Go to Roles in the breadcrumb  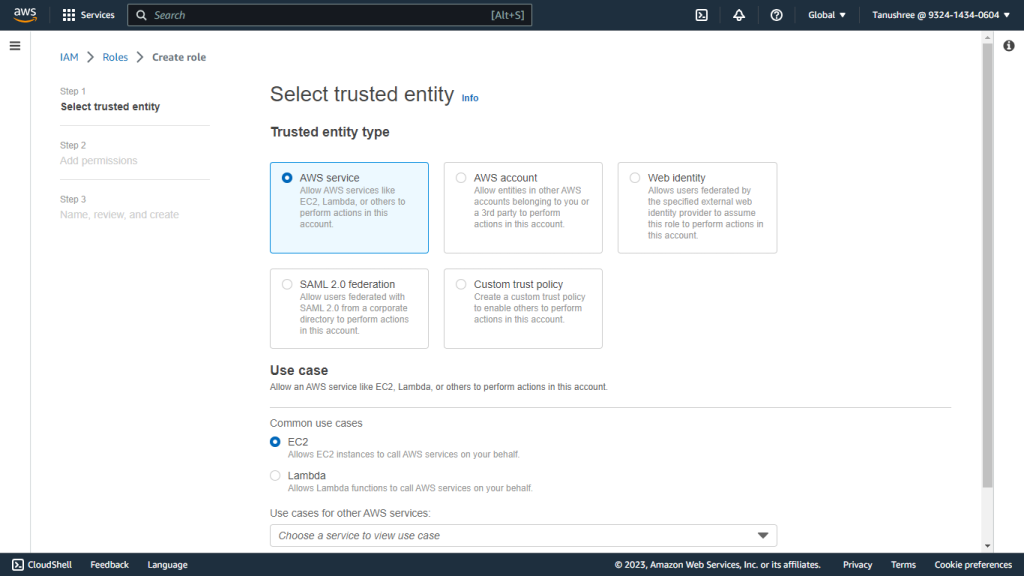pos(115,57)
